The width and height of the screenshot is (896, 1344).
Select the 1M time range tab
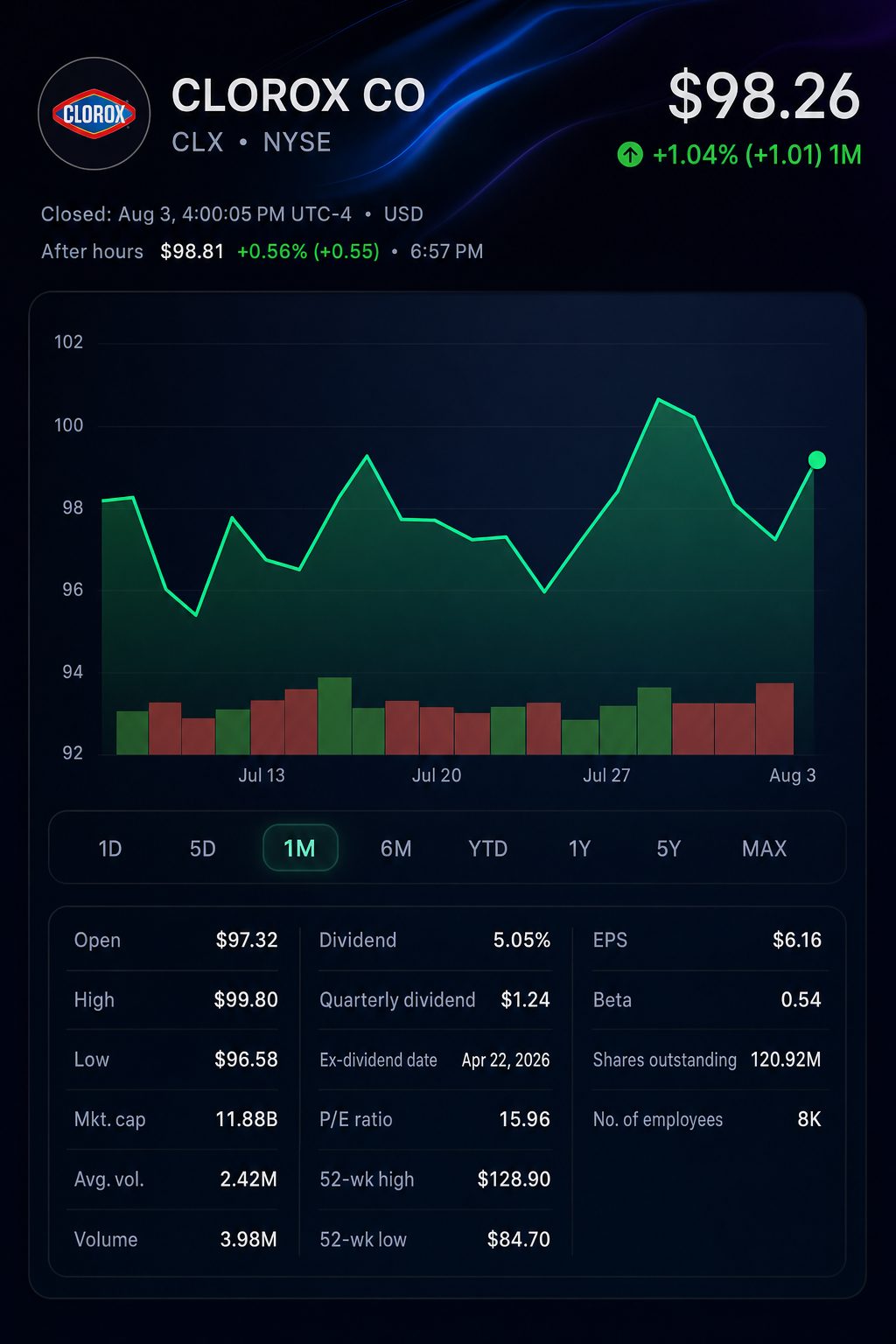pos(300,848)
